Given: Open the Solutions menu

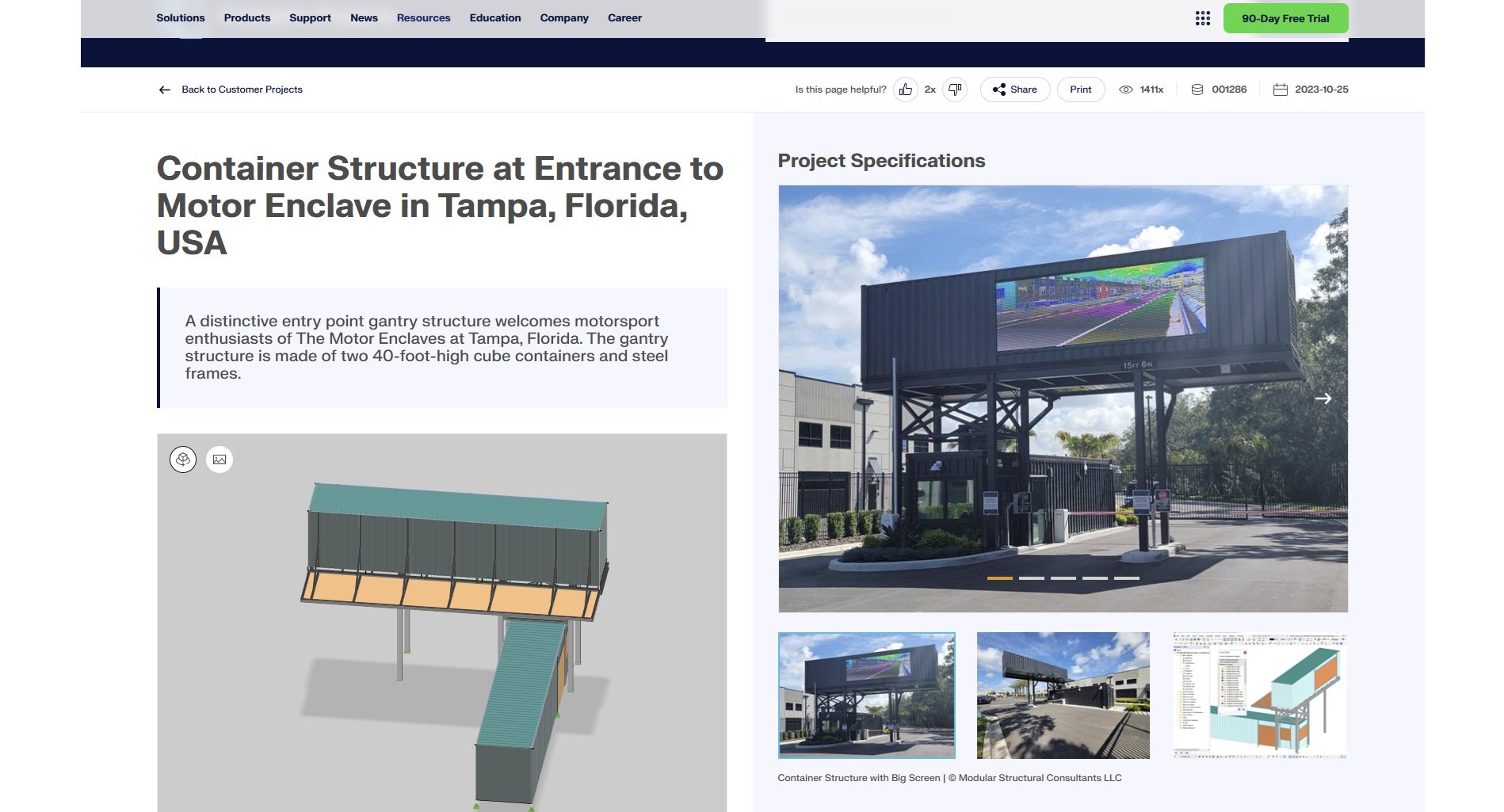Looking at the screenshot, I should click(x=180, y=17).
